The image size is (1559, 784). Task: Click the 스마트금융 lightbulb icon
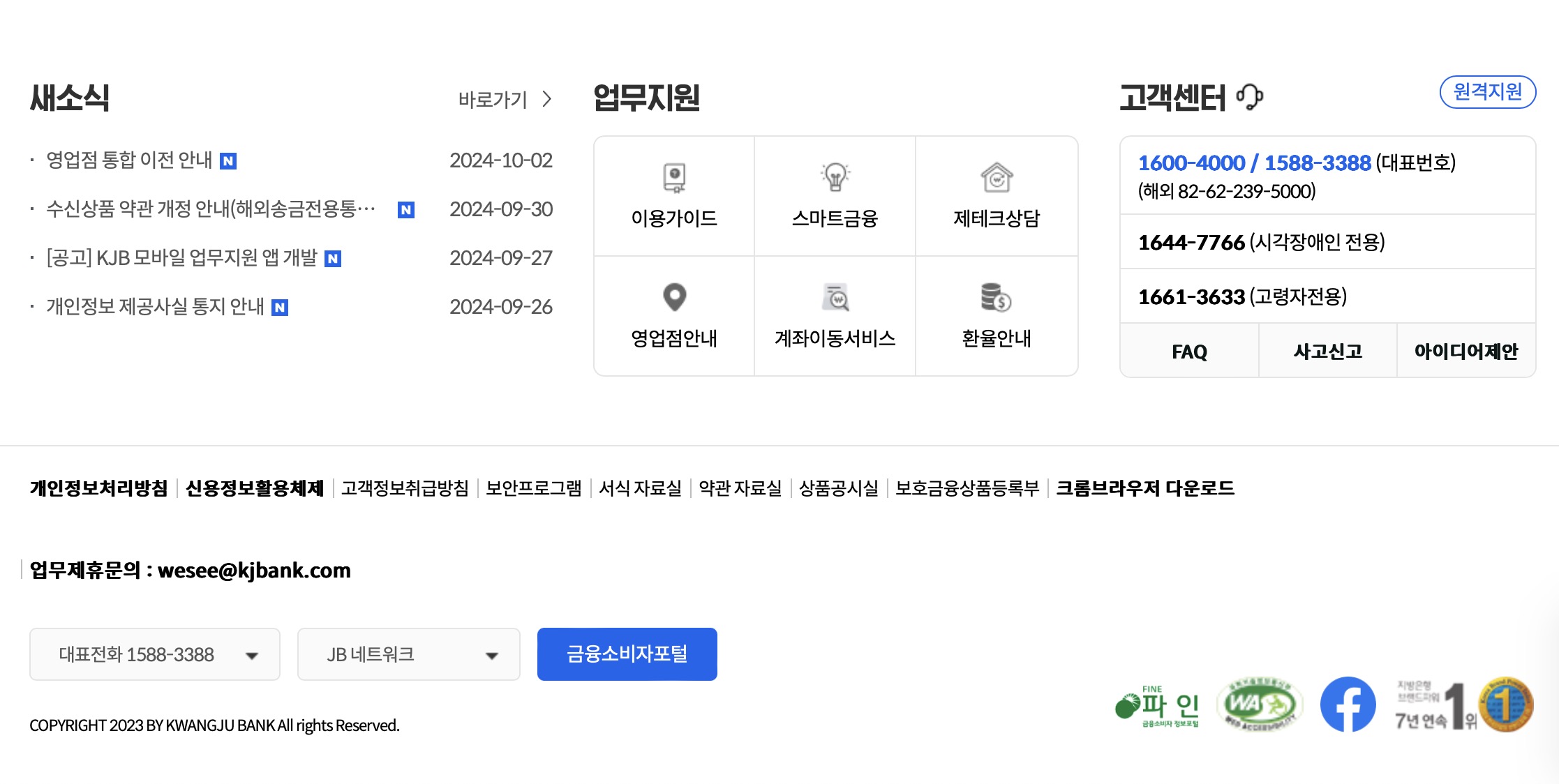[835, 178]
